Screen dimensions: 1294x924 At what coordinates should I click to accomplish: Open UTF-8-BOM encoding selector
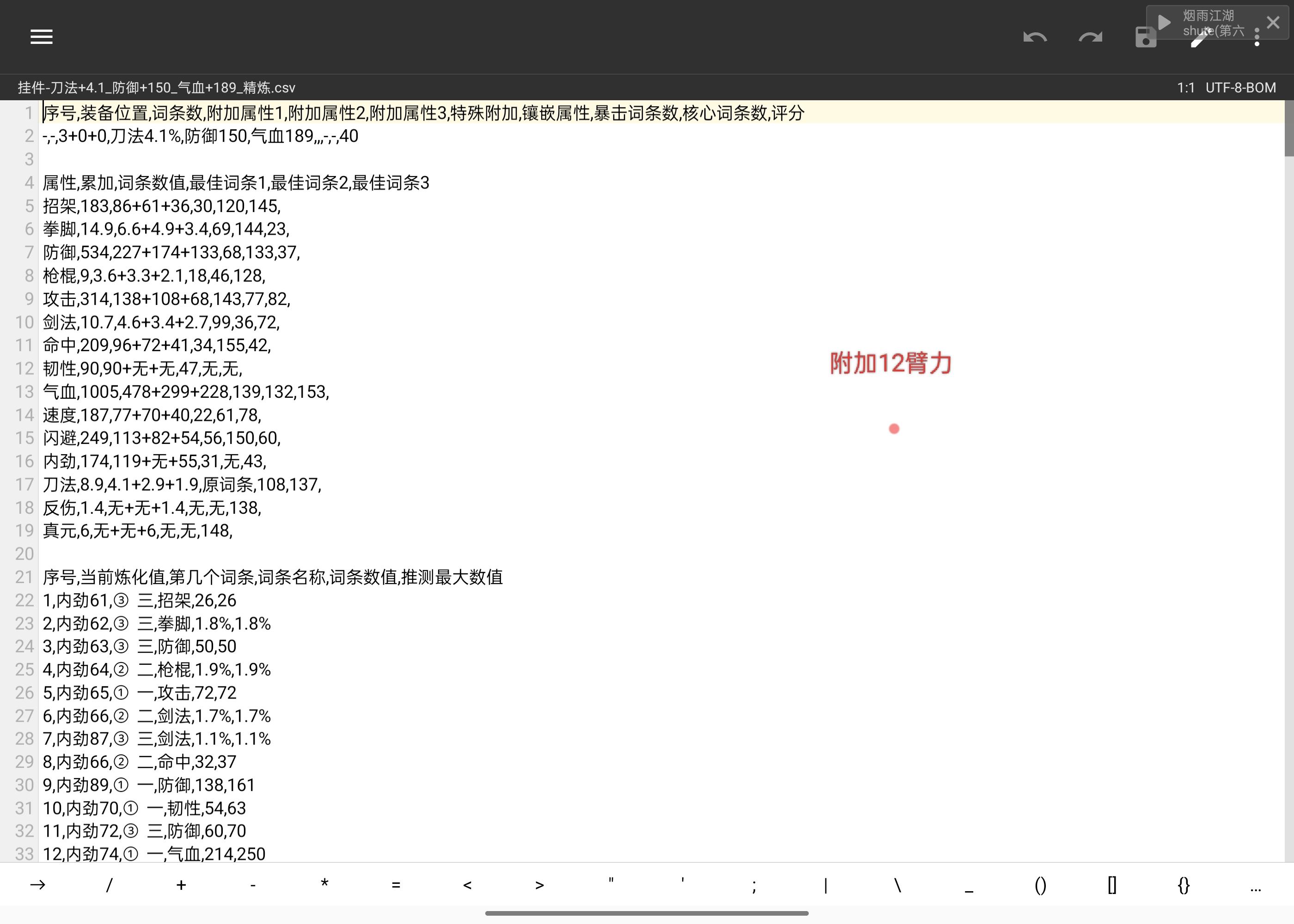coord(1240,88)
